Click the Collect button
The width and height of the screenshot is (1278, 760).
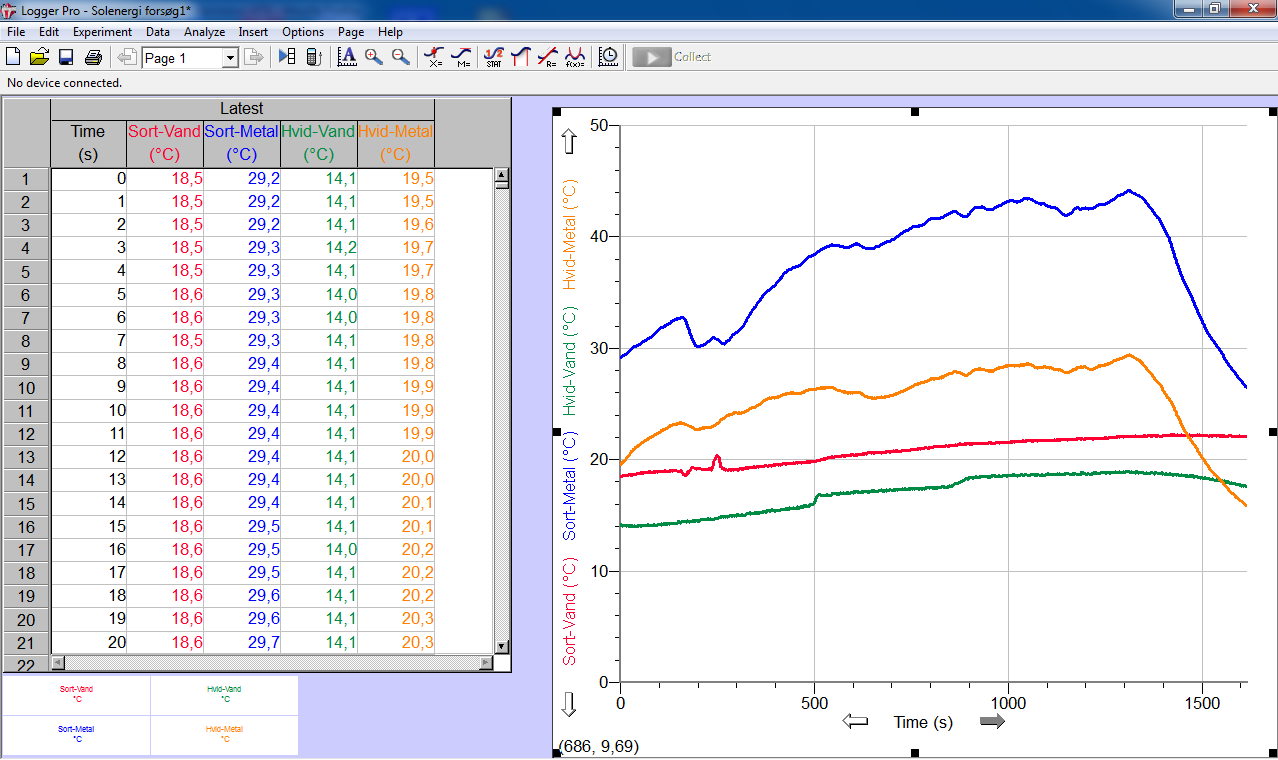pyautogui.click(x=673, y=57)
